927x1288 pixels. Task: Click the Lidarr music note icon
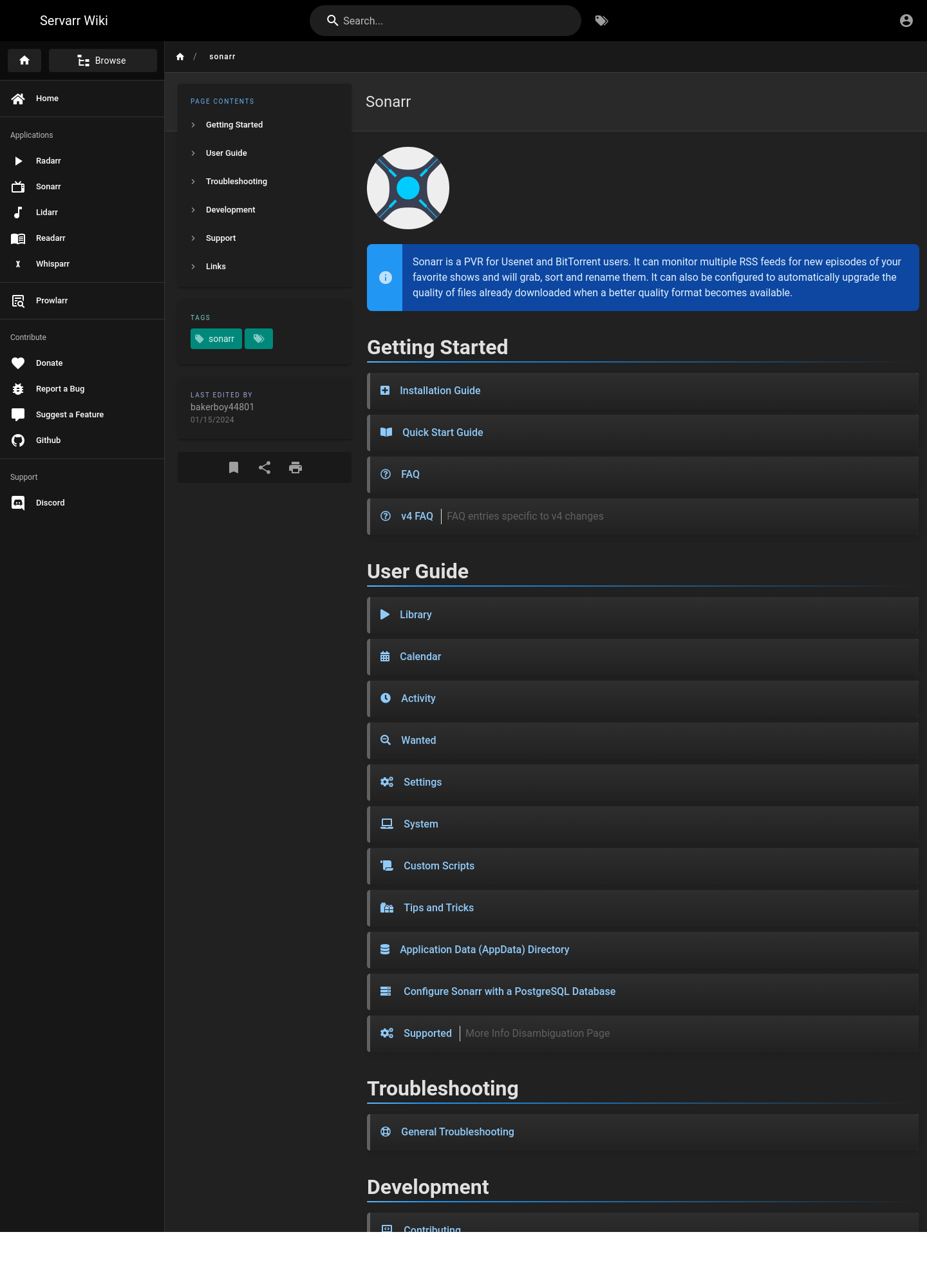[18, 213]
